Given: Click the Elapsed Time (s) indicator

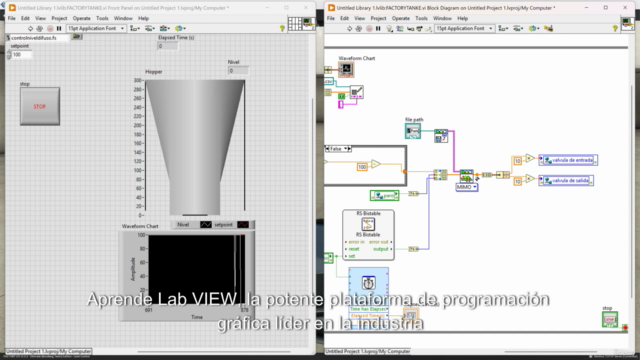Looking at the screenshot, I should click(168, 46).
